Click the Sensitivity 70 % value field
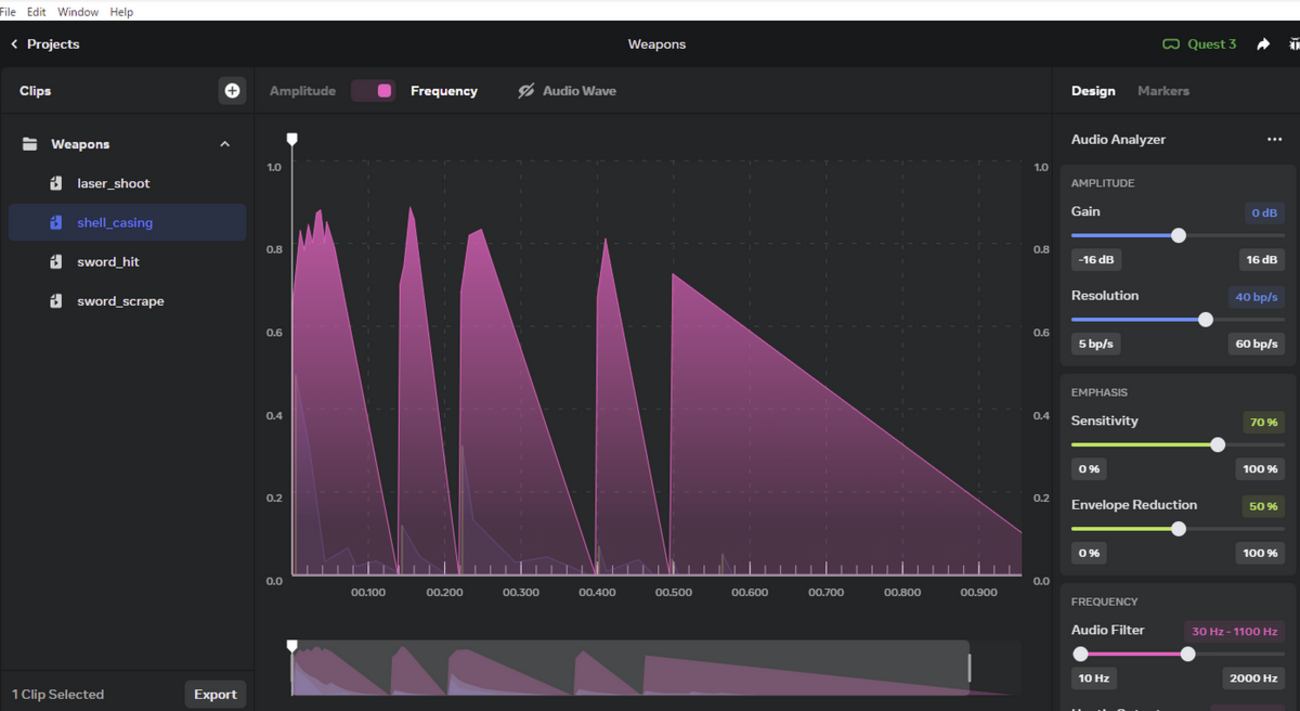The image size is (1300, 711). click(x=1263, y=422)
